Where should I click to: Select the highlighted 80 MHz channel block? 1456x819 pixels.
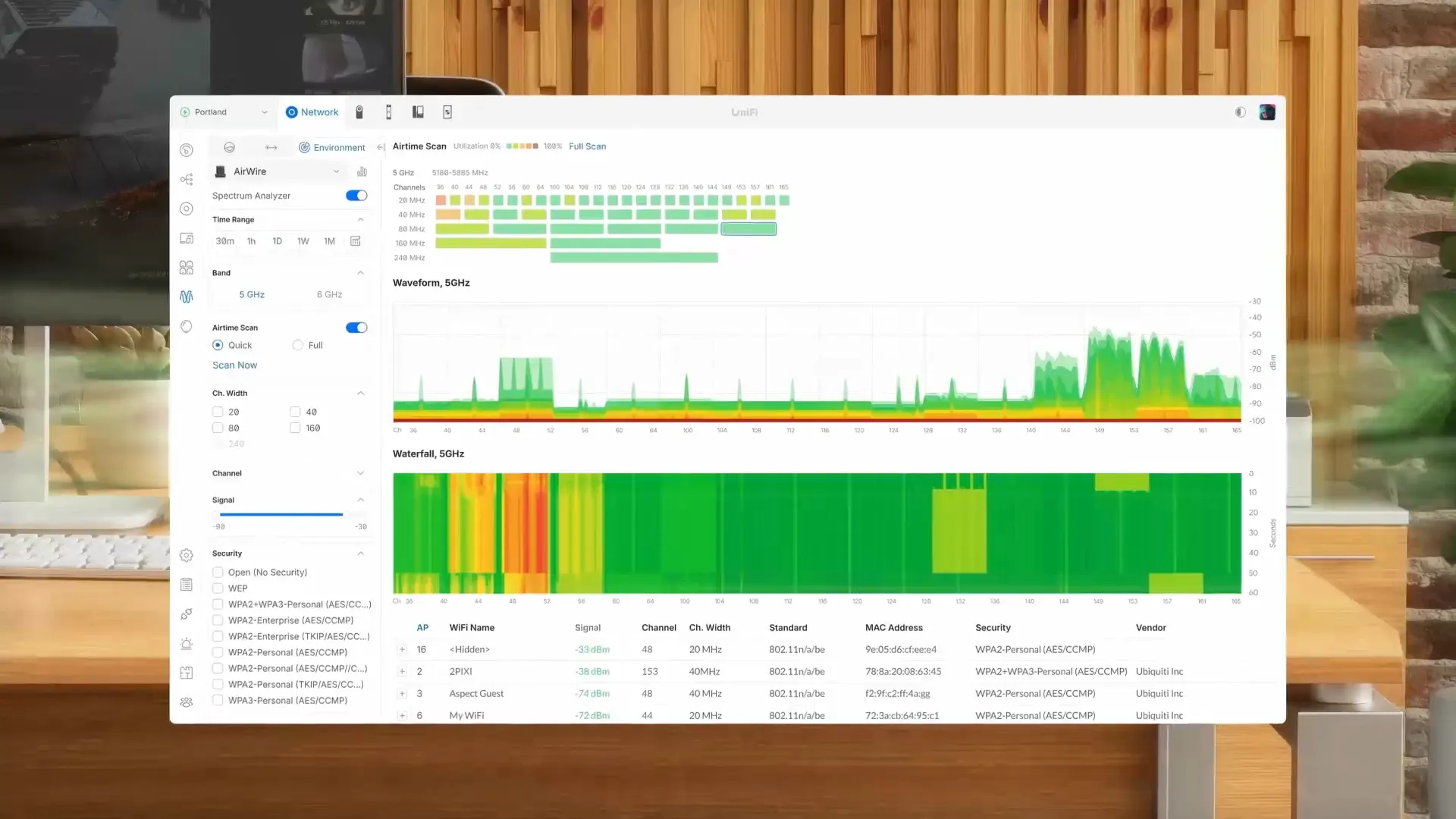pyautogui.click(x=748, y=229)
